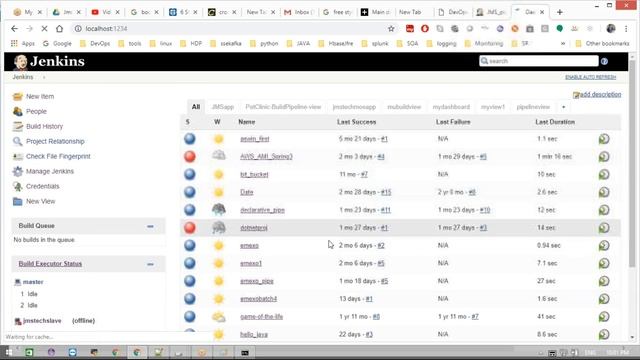Image resolution: width=640 pixels, height=360 pixels.
Task: Open Build Executor Status link
Action: (50, 264)
